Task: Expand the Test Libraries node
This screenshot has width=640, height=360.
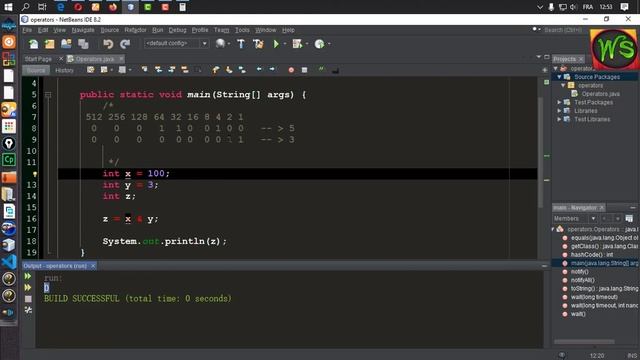Action: [559, 119]
